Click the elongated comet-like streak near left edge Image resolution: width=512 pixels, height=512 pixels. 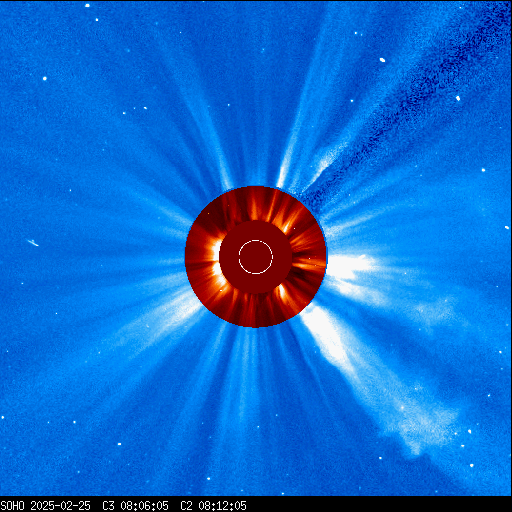pyautogui.click(x=33, y=243)
